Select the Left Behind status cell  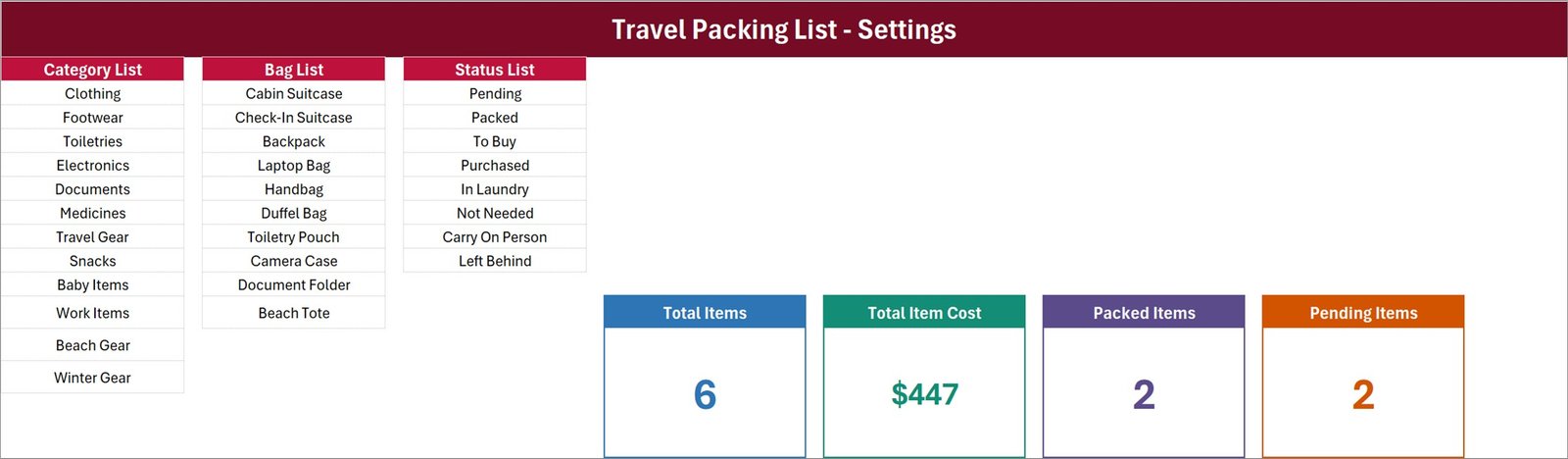click(495, 261)
